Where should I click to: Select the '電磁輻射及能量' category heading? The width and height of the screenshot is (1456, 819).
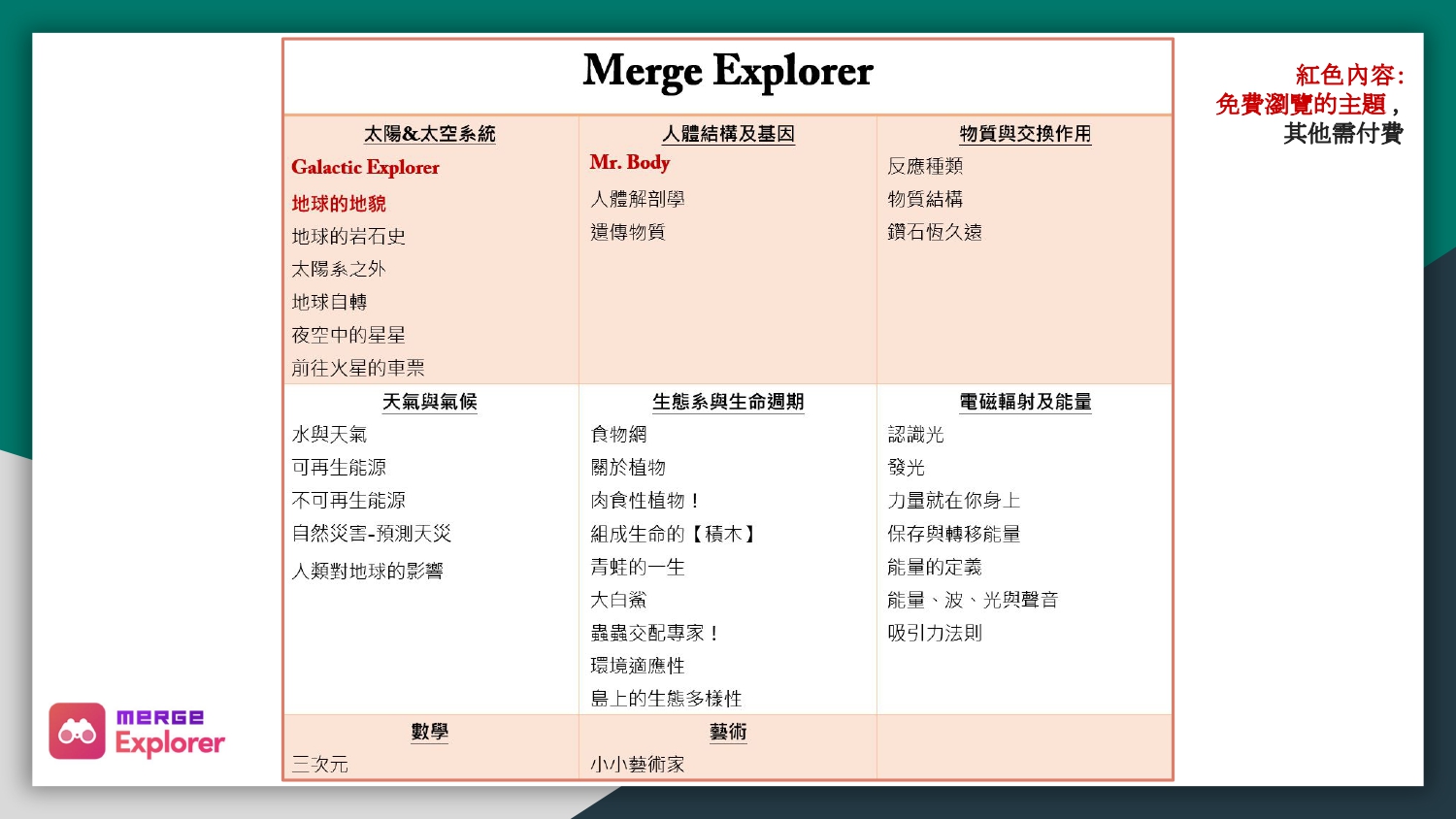pos(1025,402)
